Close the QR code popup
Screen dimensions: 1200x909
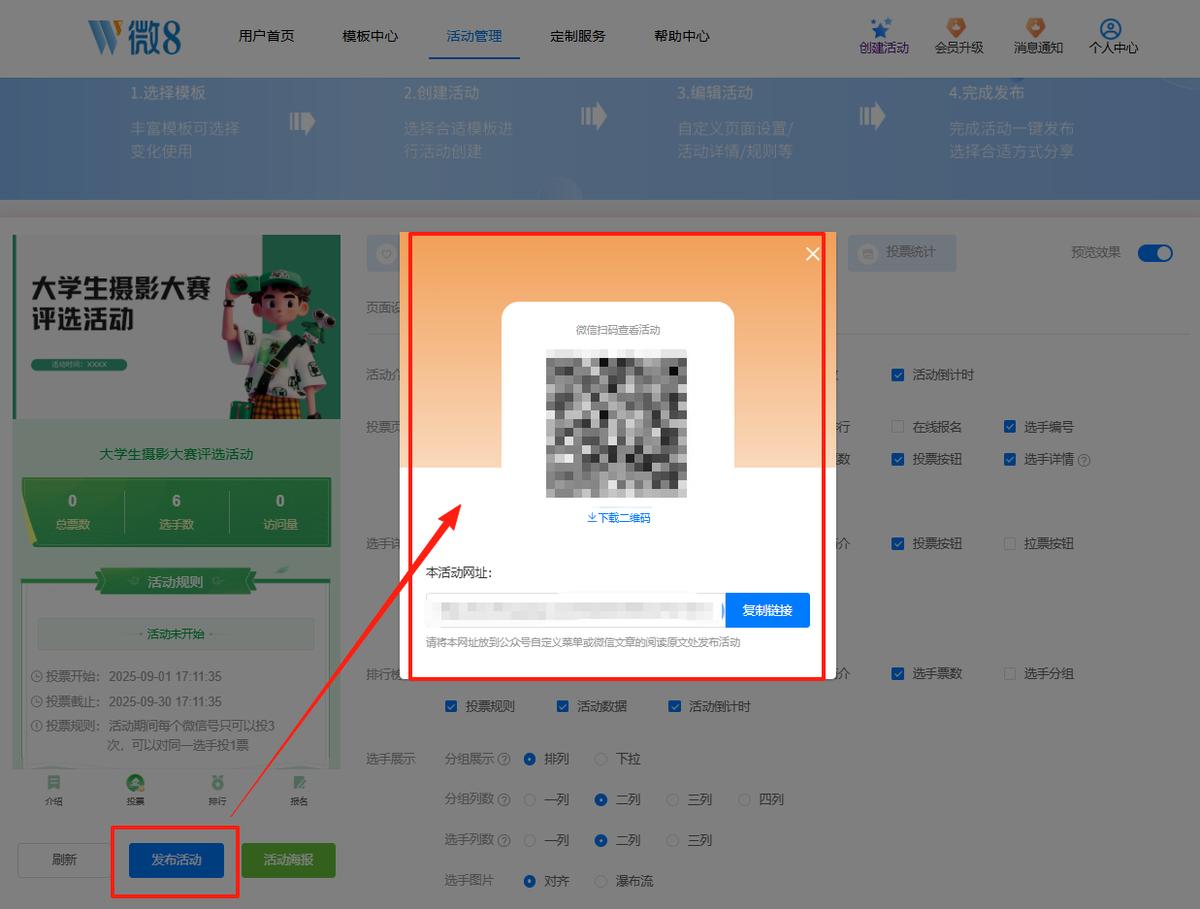813,254
